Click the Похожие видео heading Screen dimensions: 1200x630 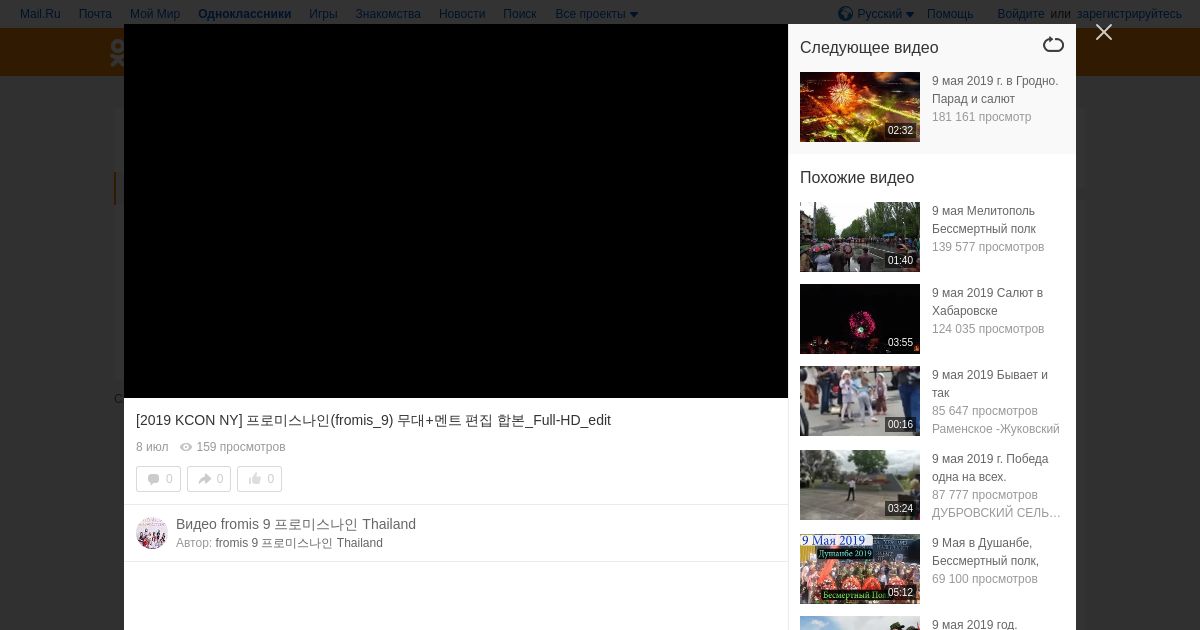click(857, 178)
